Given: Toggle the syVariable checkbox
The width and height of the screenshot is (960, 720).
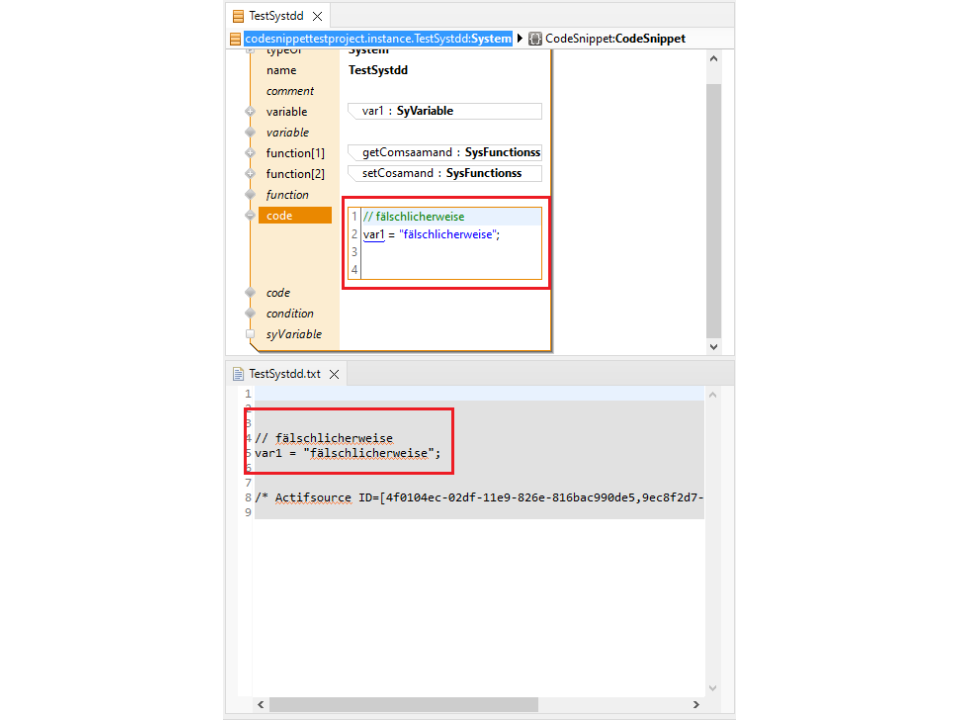Looking at the screenshot, I should [x=250, y=334].
